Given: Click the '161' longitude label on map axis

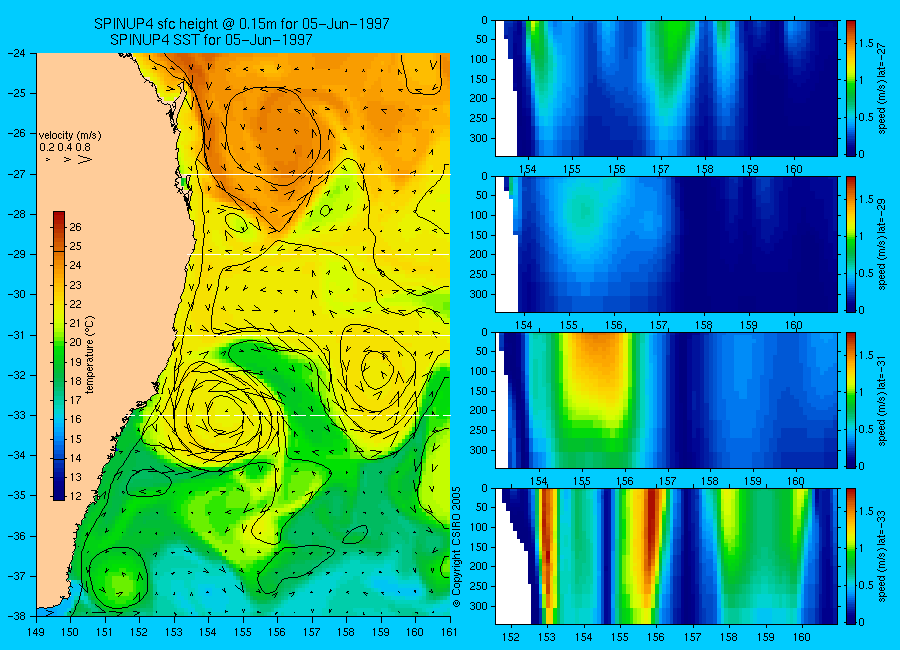Looking at the screenshot, I should tap(449, 633).
